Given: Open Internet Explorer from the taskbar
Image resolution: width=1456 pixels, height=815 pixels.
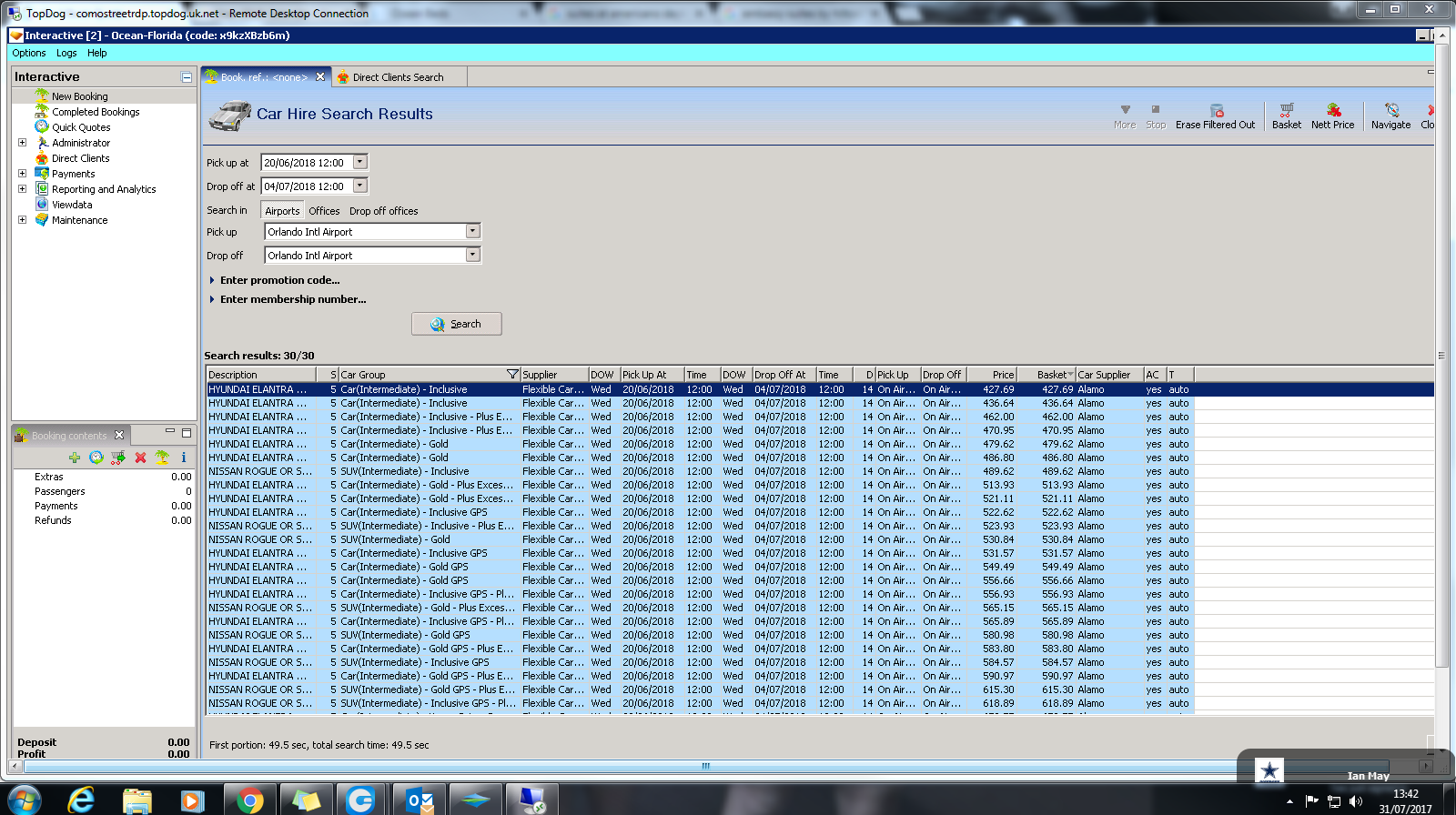Looking at the screenshot, I should 81,800.
